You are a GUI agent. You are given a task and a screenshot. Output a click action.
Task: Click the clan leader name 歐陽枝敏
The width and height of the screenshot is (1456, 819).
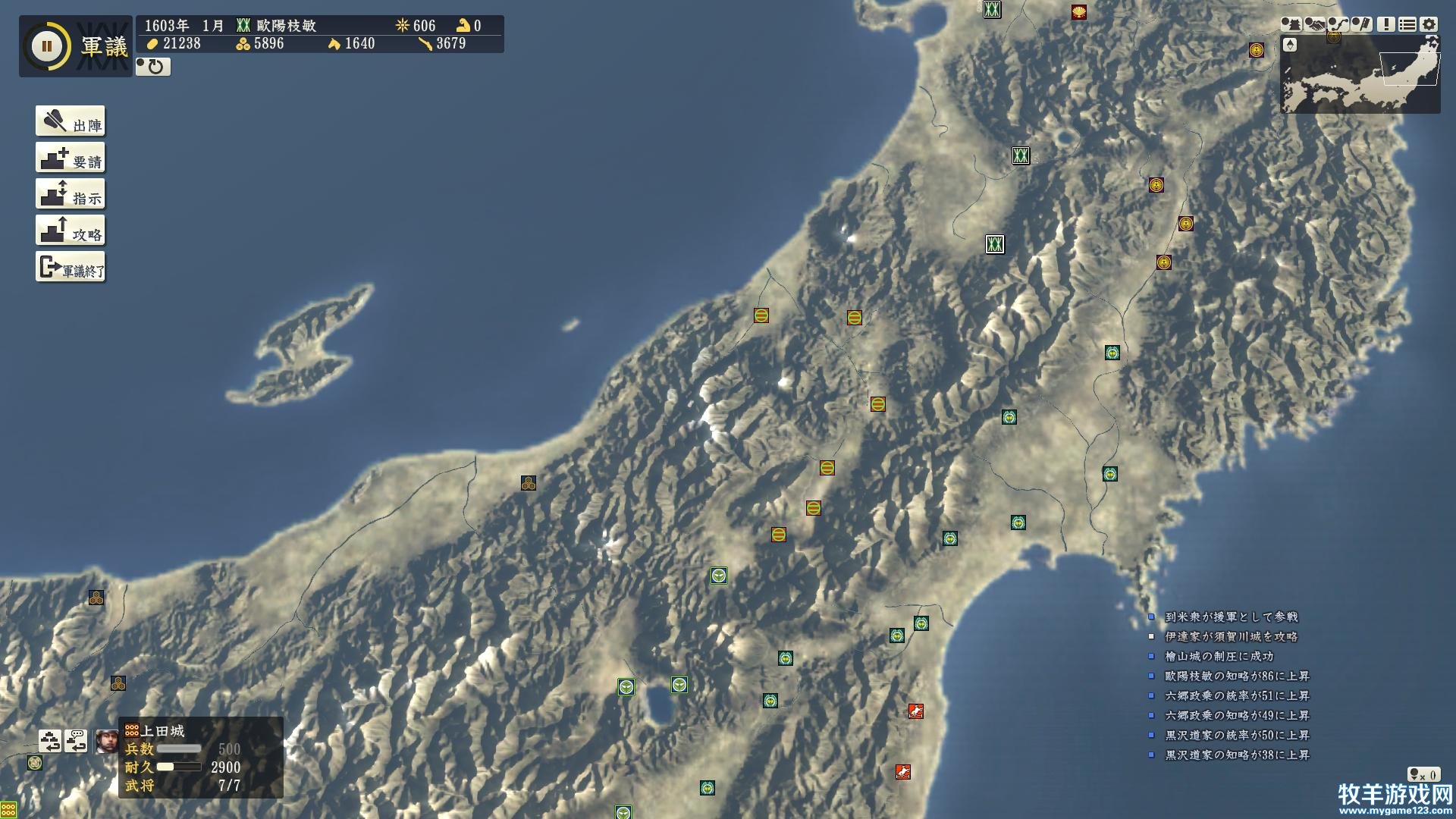click(x=287, y=25)
